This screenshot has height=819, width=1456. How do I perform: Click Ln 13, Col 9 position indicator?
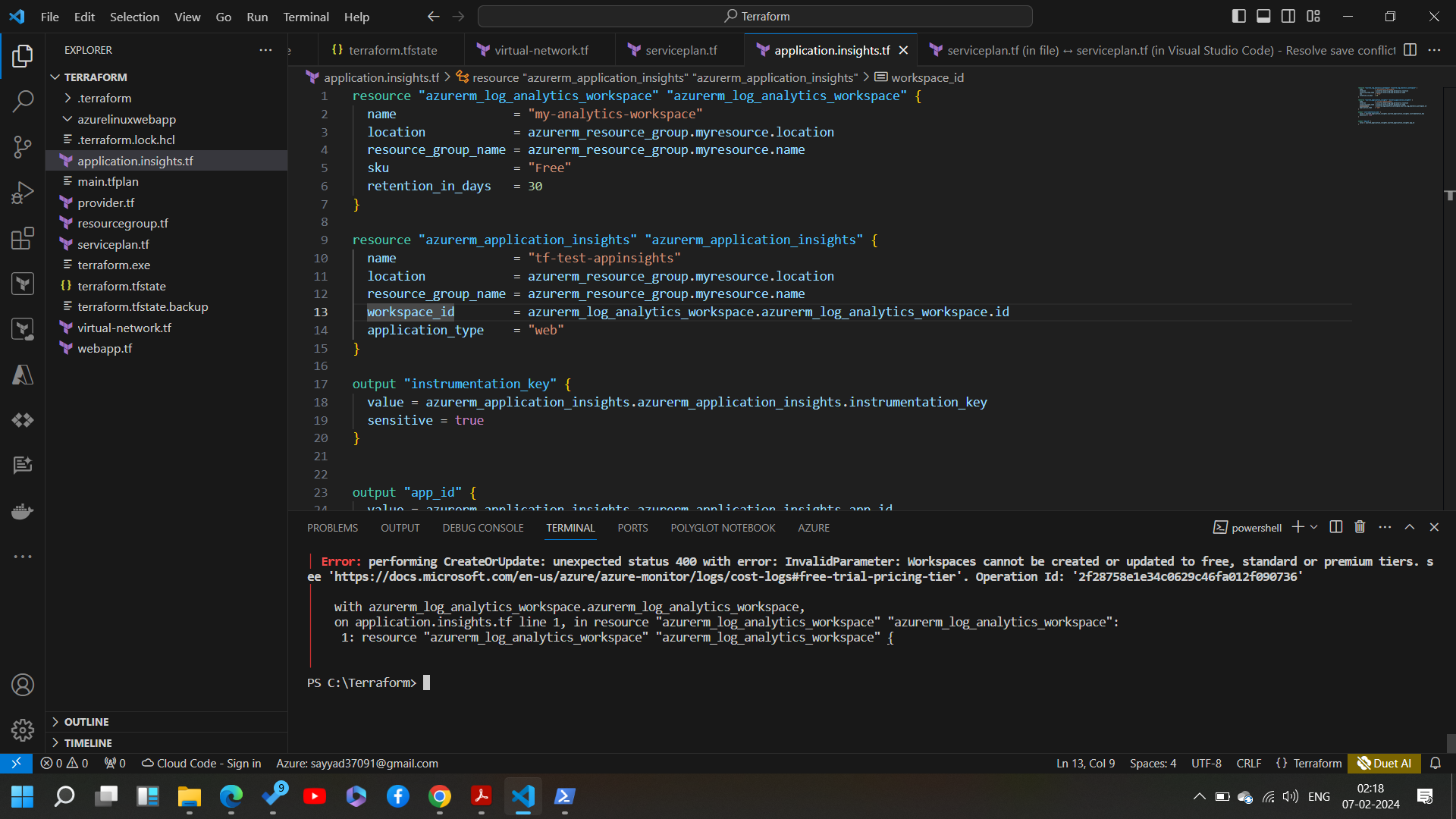1085,763
